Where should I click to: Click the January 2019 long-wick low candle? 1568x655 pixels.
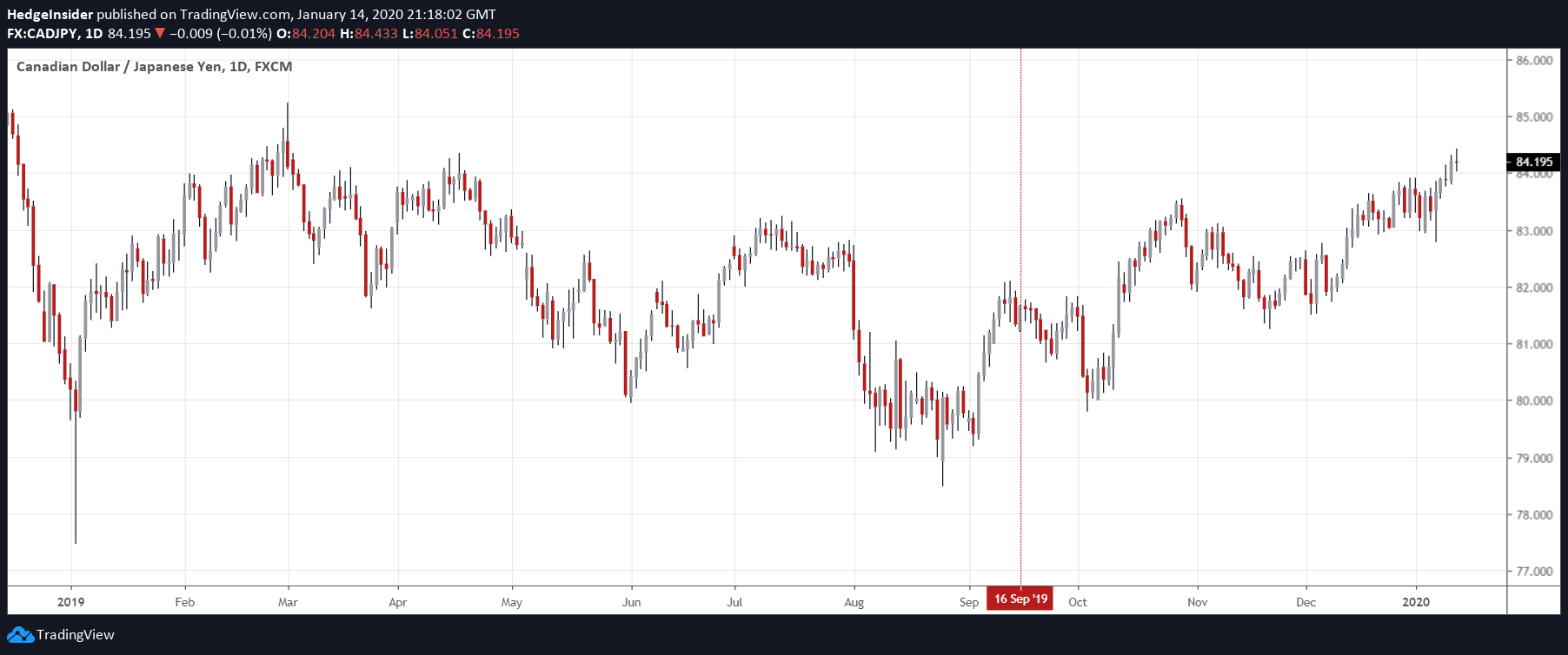tap(76, 460)
